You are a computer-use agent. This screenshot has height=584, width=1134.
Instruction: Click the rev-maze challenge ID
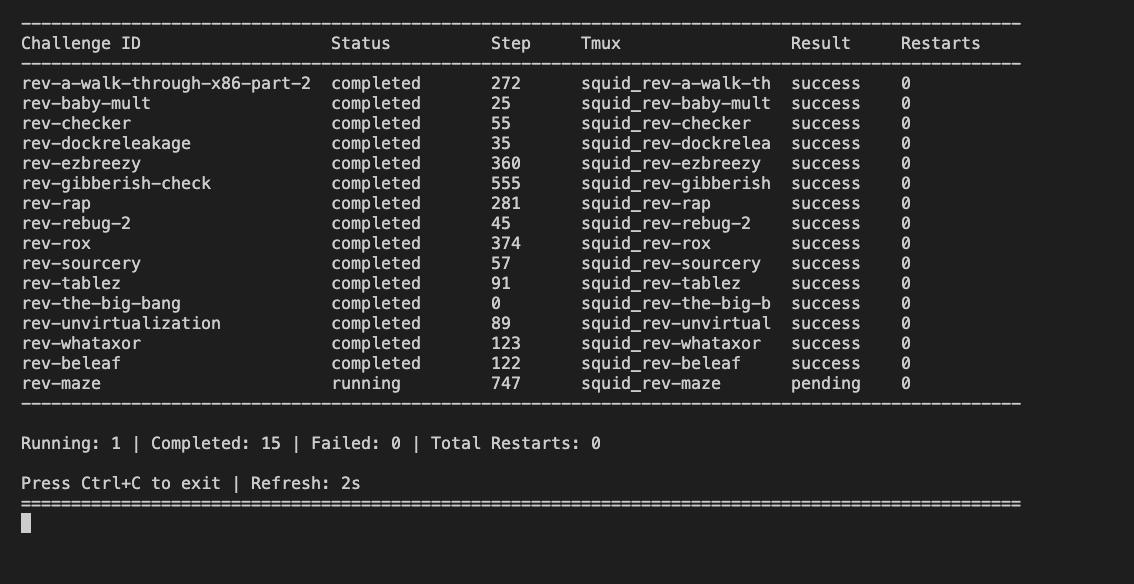[x=61, y=383]
